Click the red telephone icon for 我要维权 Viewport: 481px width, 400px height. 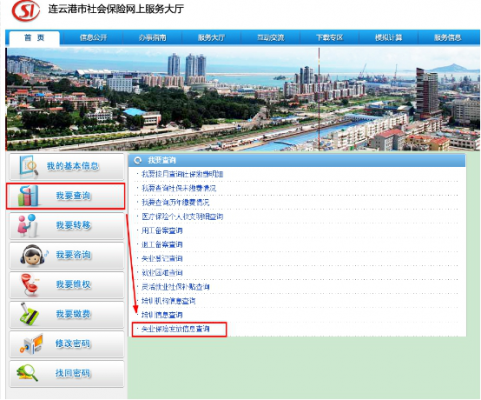pos(29,285)
